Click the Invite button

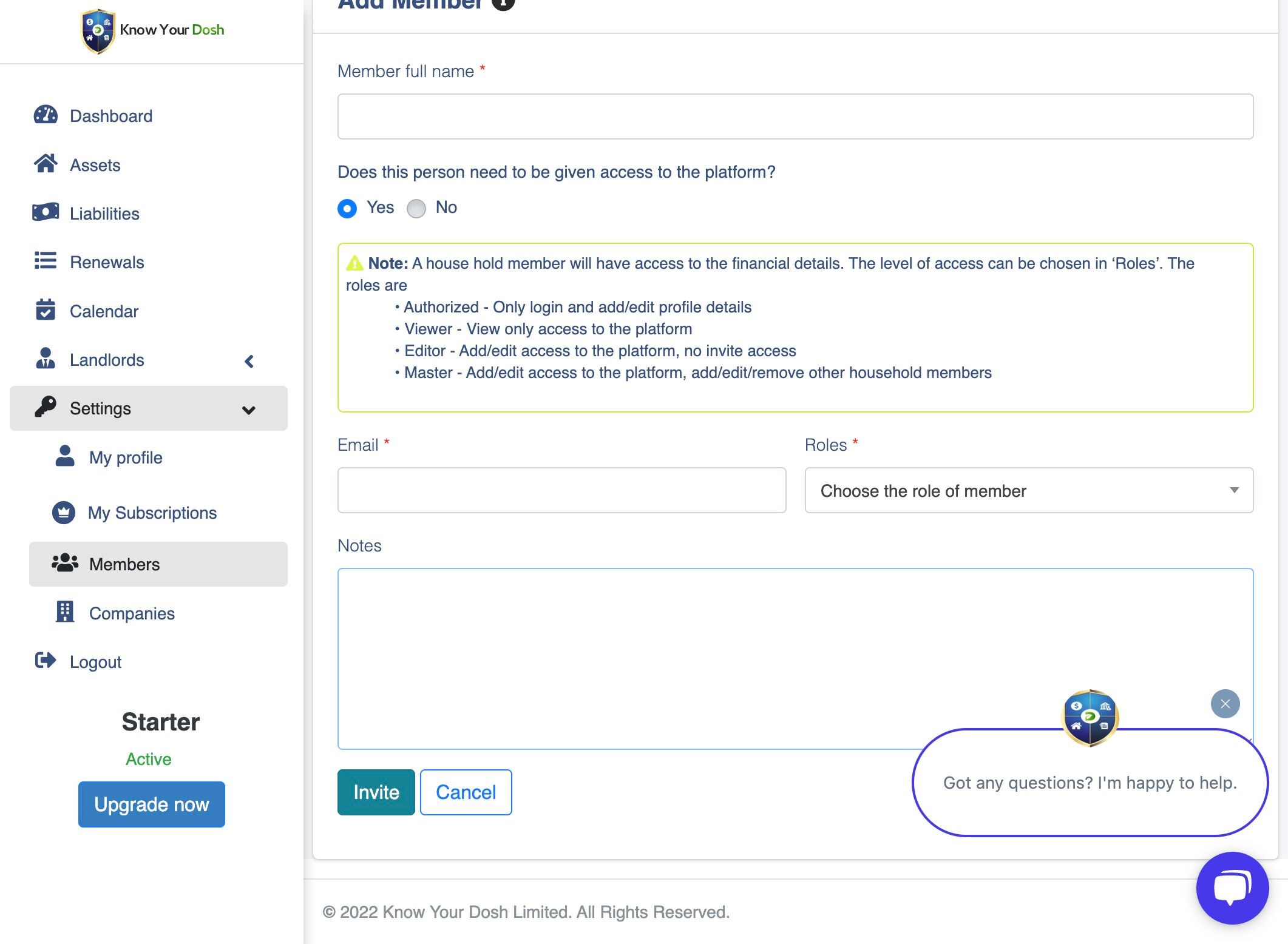376,792
